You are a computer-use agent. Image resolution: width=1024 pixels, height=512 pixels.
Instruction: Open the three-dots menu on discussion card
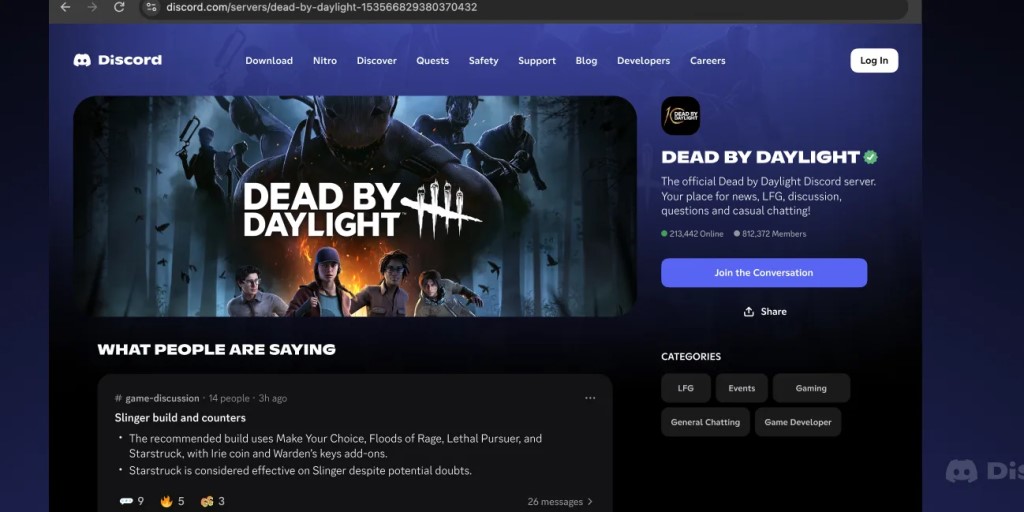(590, 398)
